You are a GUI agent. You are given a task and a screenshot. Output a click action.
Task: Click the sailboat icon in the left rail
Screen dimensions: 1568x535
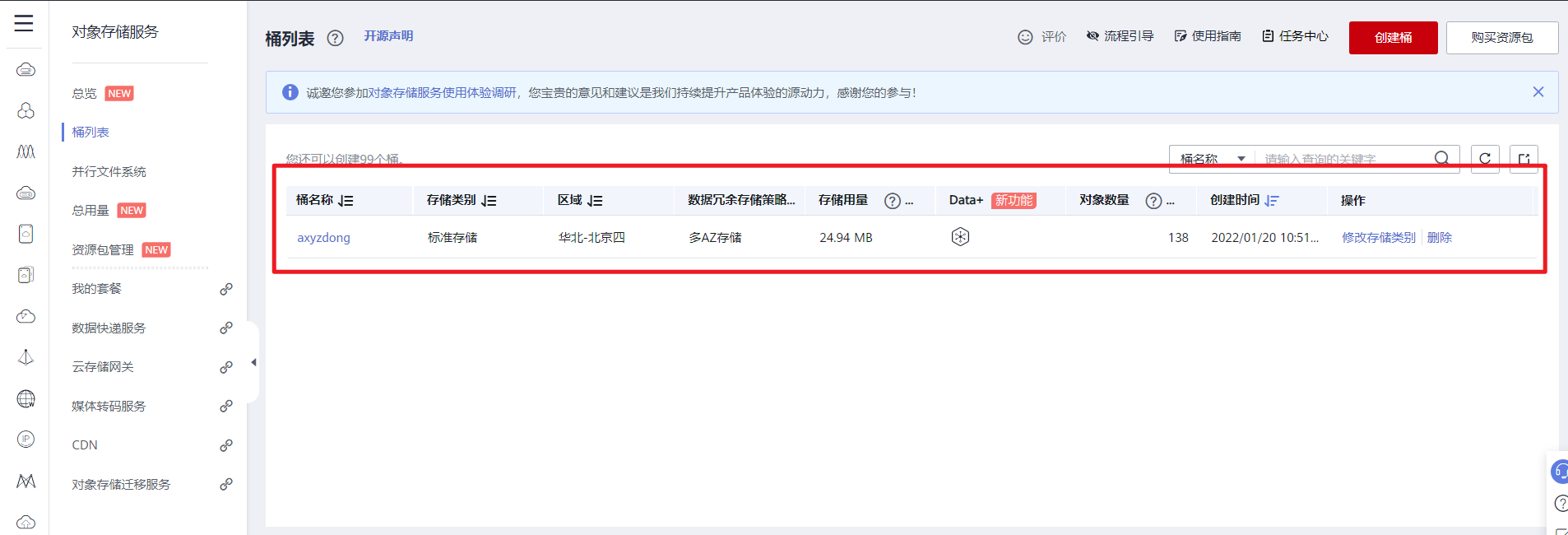coord(26,357)
